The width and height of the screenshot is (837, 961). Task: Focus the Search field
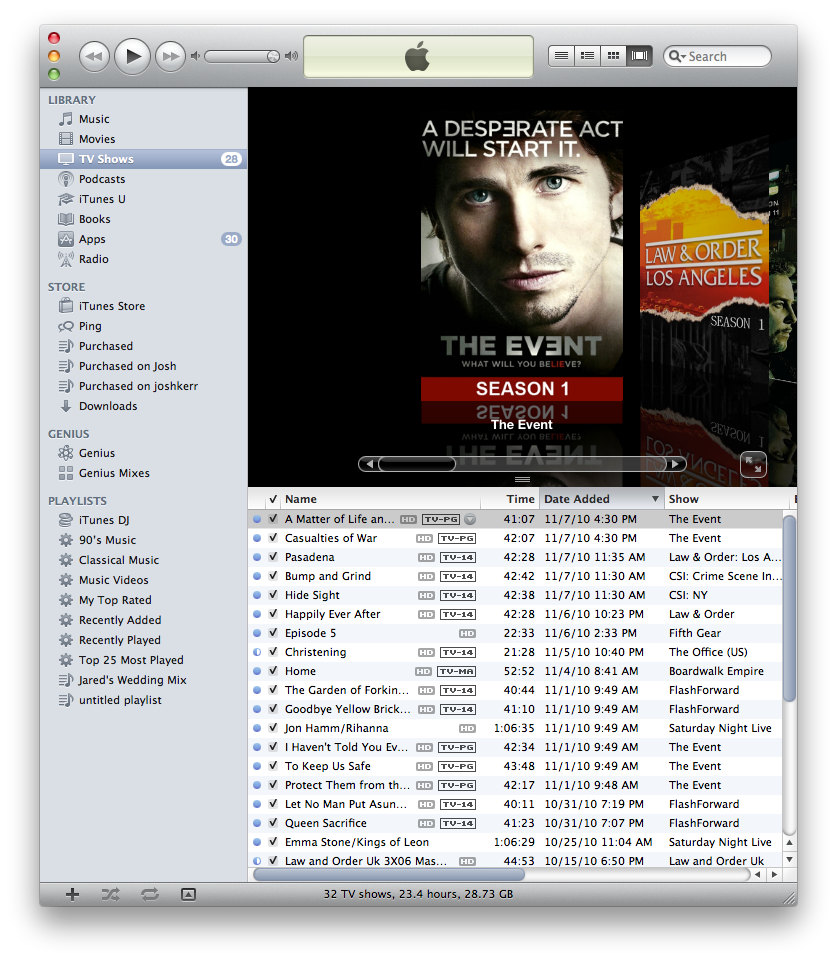point(717,56)
